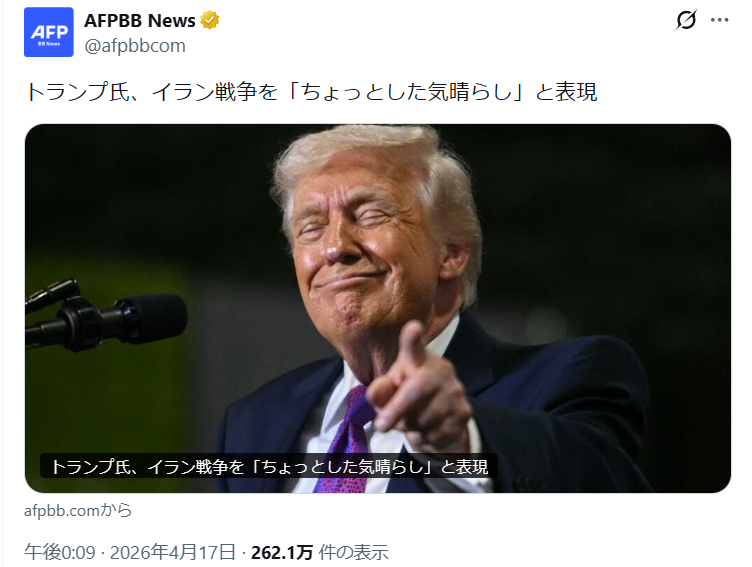This screenshot has height=567, width=752.
Task: Follow the afpbb.comから source link
Action: 78,510
